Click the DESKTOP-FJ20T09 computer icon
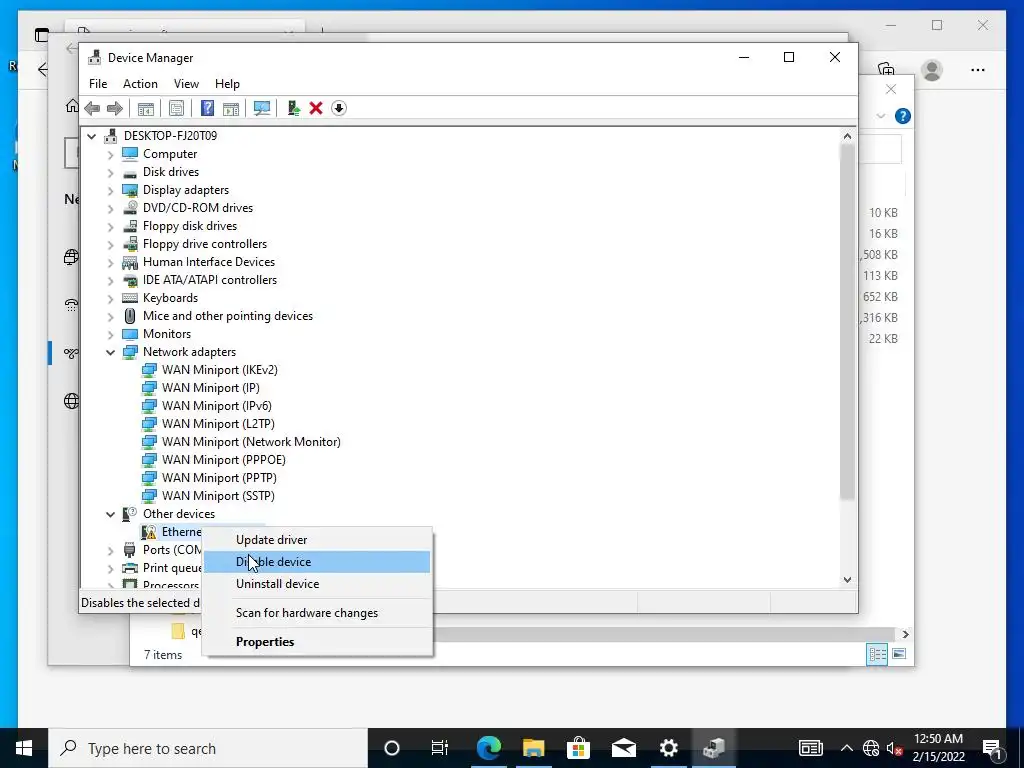 110,136
